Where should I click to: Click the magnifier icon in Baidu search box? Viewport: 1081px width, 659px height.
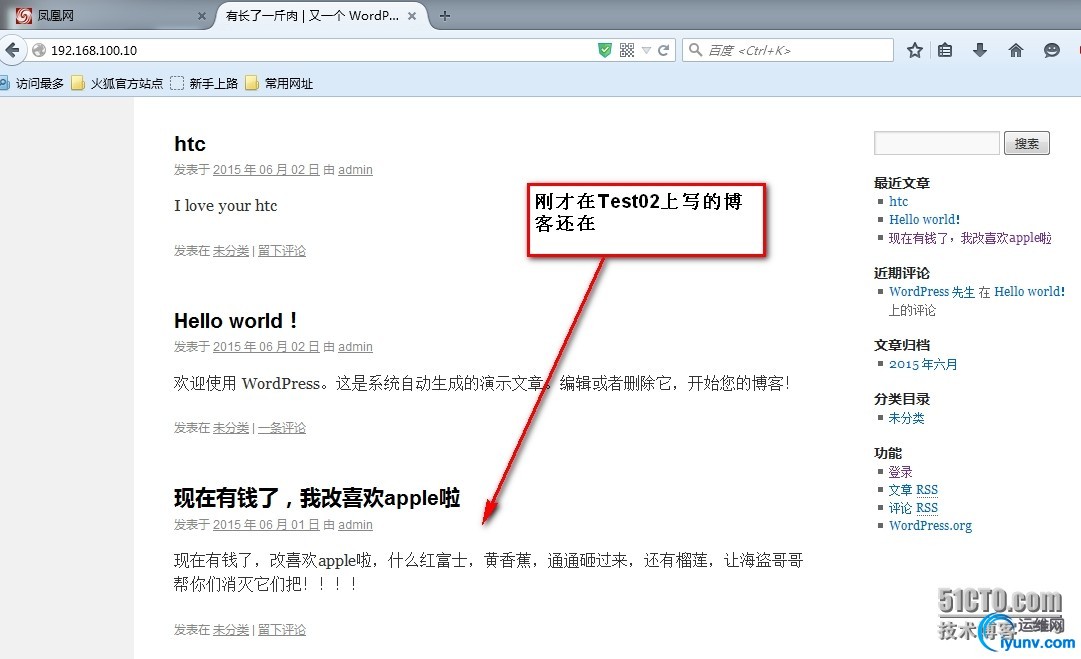point(696,50)
